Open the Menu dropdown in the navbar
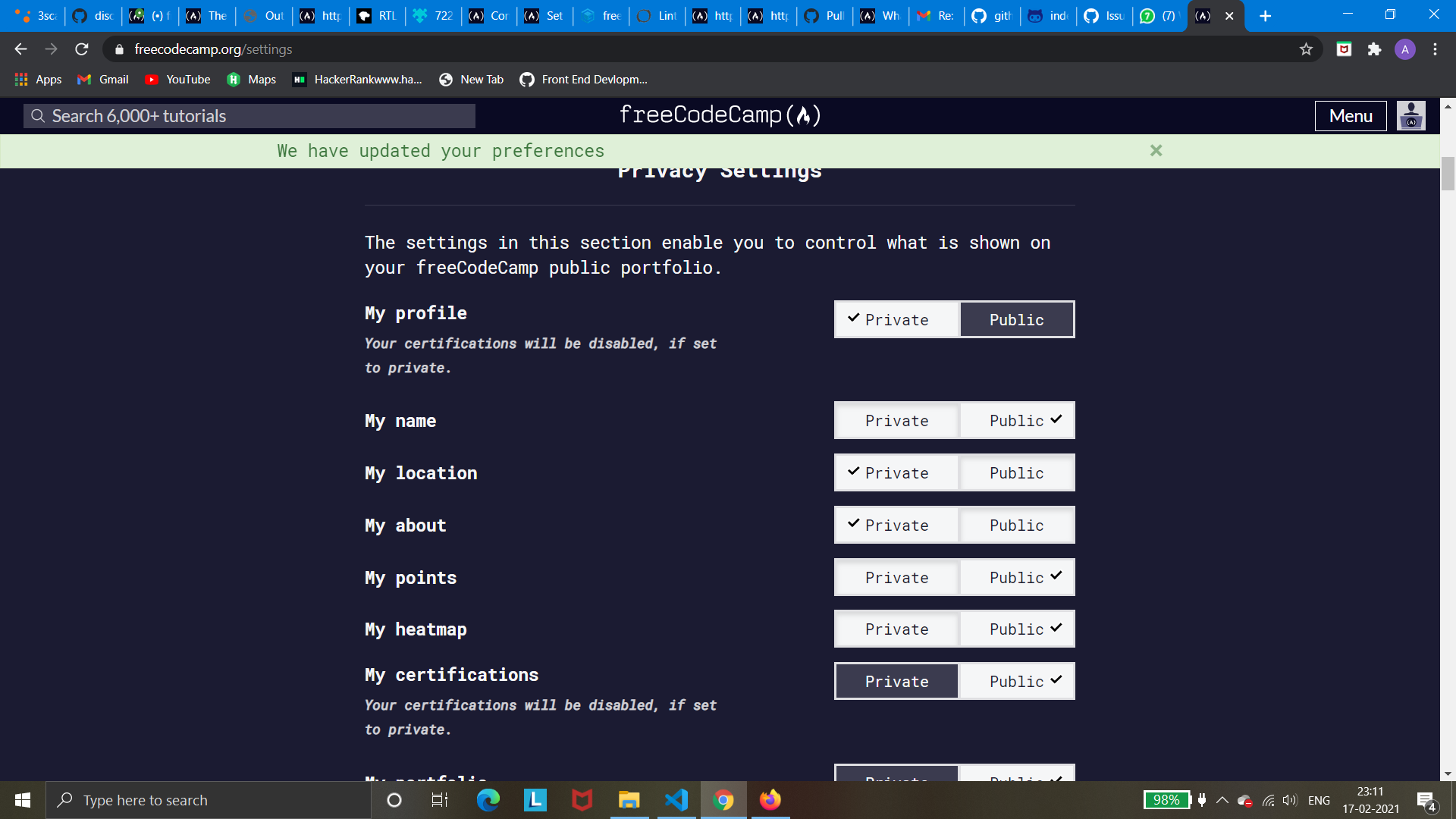The width and height of the screenshot is (1456, 819). (x=1351, y=115)
